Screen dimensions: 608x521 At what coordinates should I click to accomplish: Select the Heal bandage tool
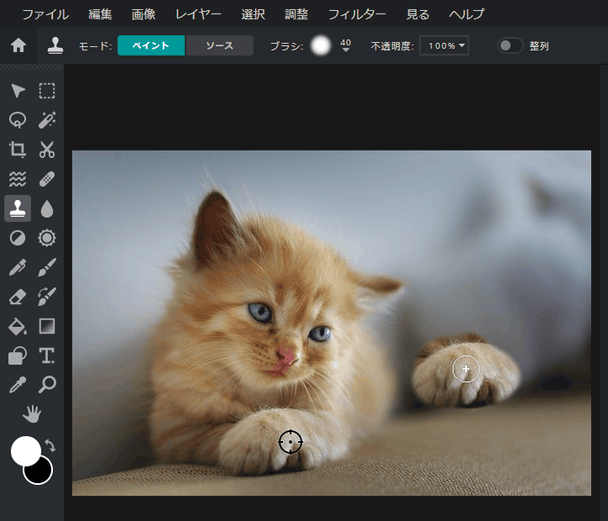pos(47,179)
